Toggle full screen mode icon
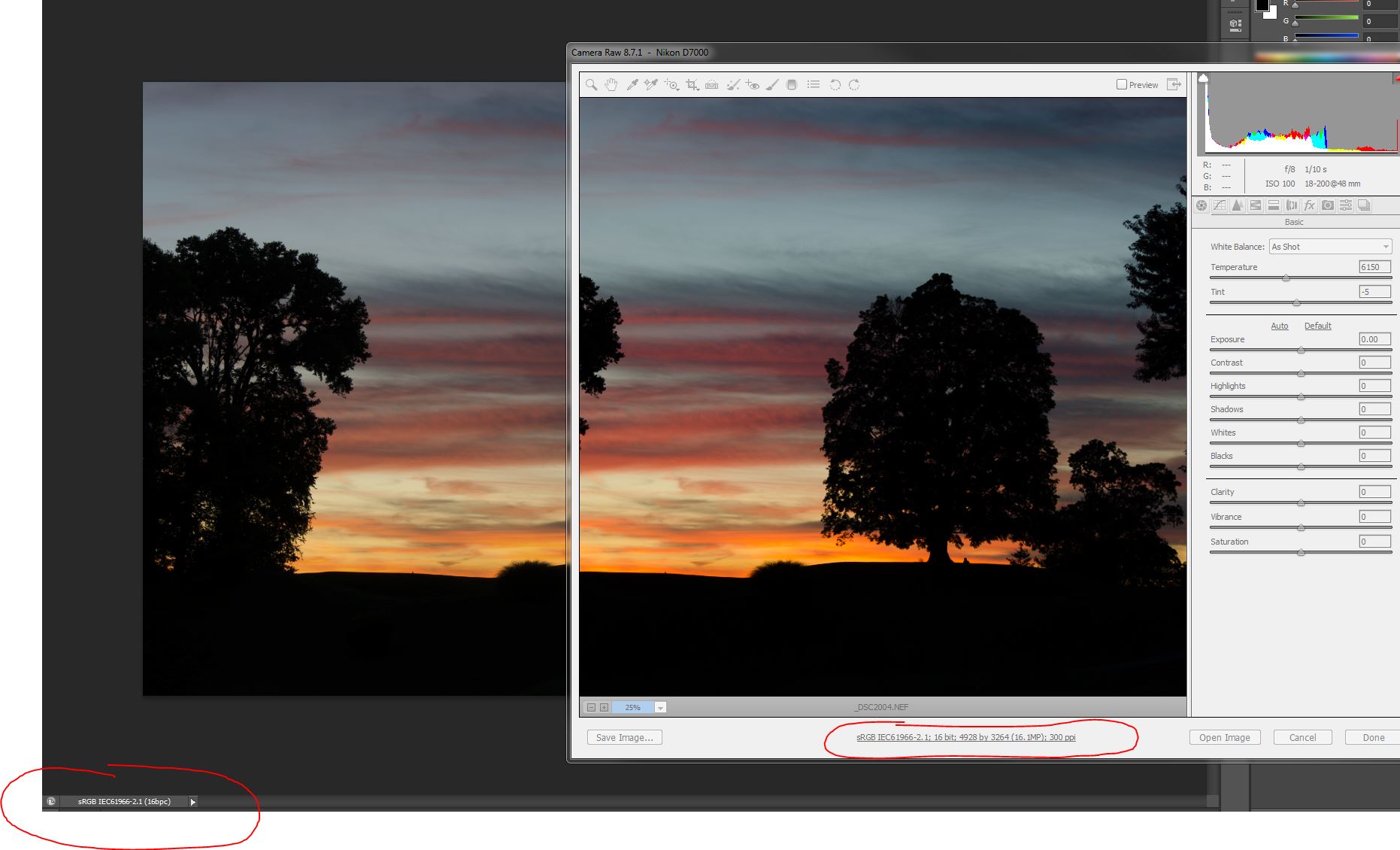Image resolution: width=1400 pixels, height=850 pixels. (1174, 84)
